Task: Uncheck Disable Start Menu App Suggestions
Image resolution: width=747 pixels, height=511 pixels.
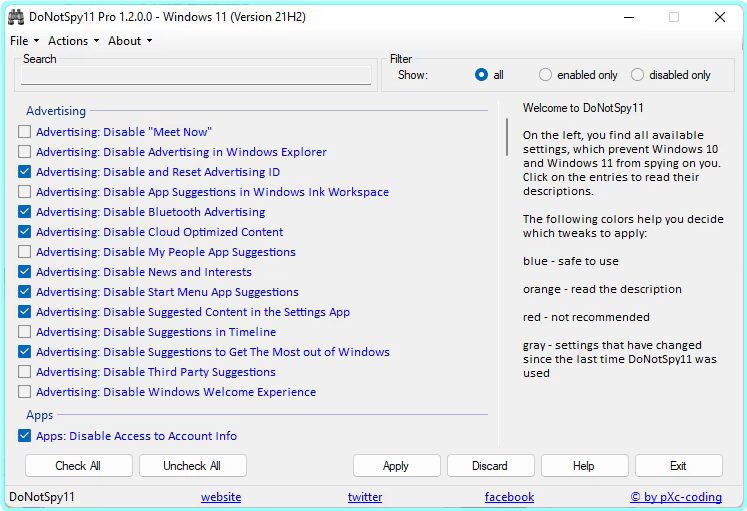Action: tap(24, 291)
